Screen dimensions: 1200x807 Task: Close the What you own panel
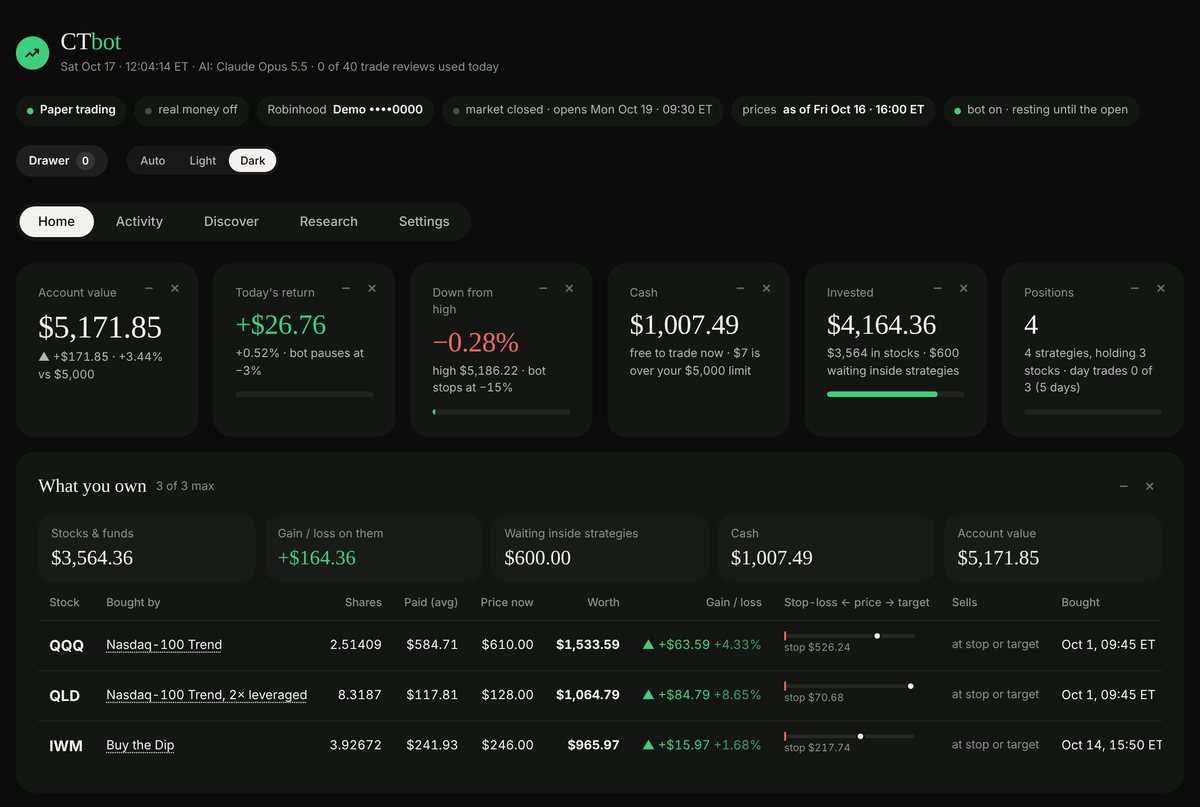[x=1149, y=486]
